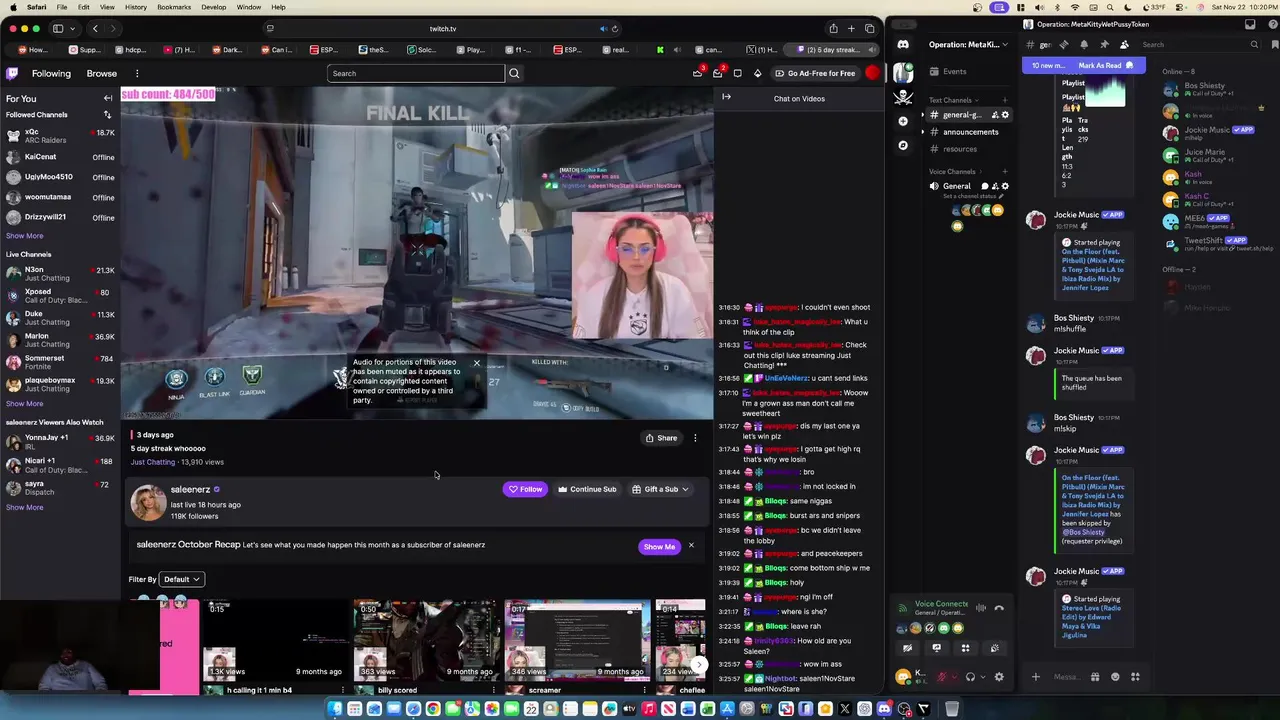Show more followed channels

tap(25, 236)
